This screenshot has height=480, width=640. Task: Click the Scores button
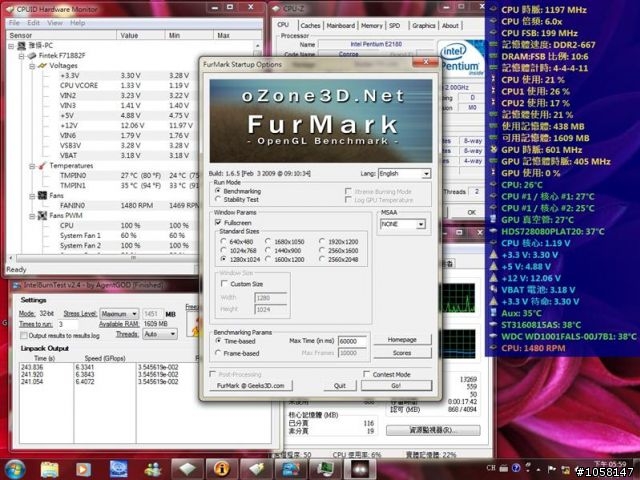point(402,353)
